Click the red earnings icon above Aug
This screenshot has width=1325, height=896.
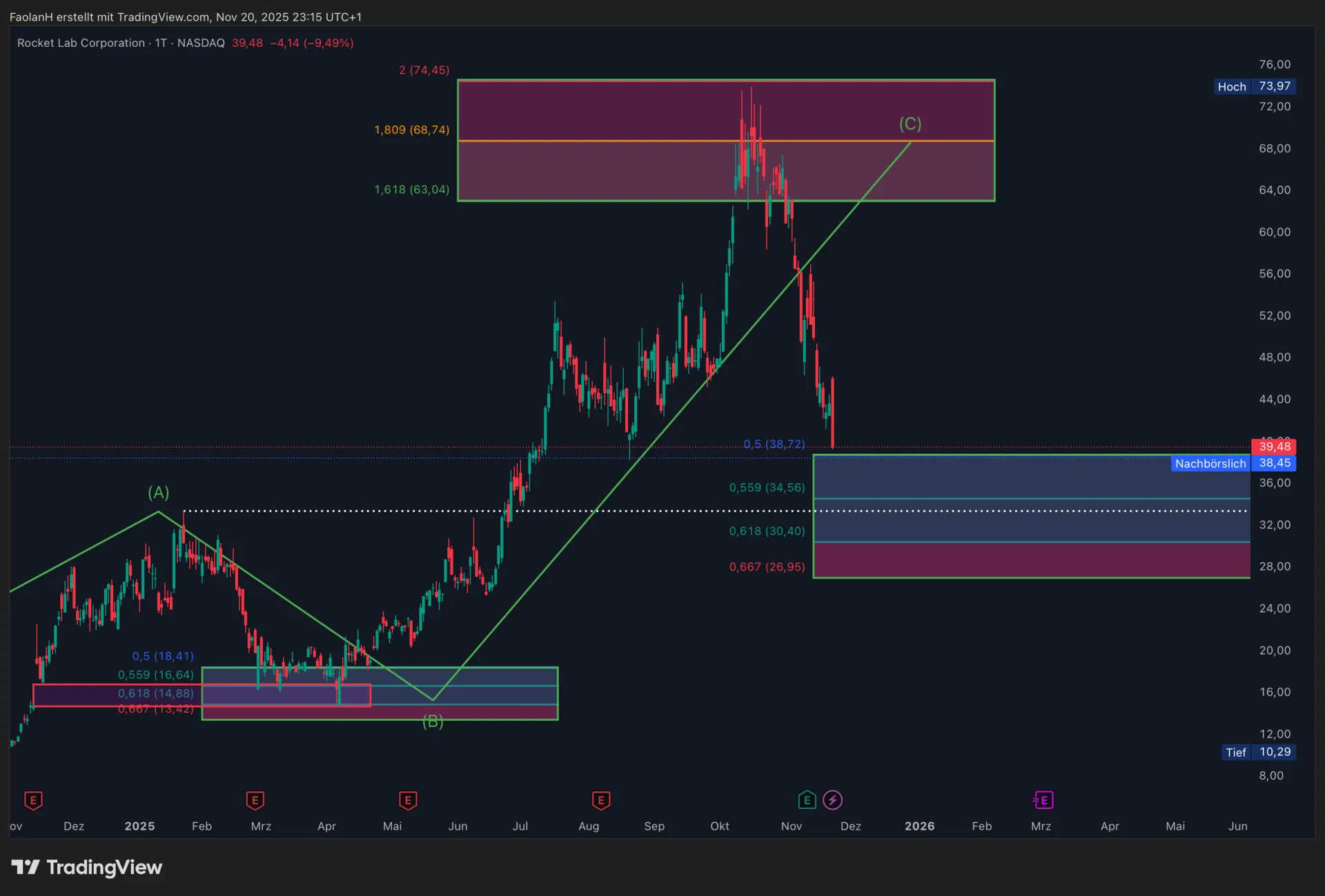tap(600, 800)
